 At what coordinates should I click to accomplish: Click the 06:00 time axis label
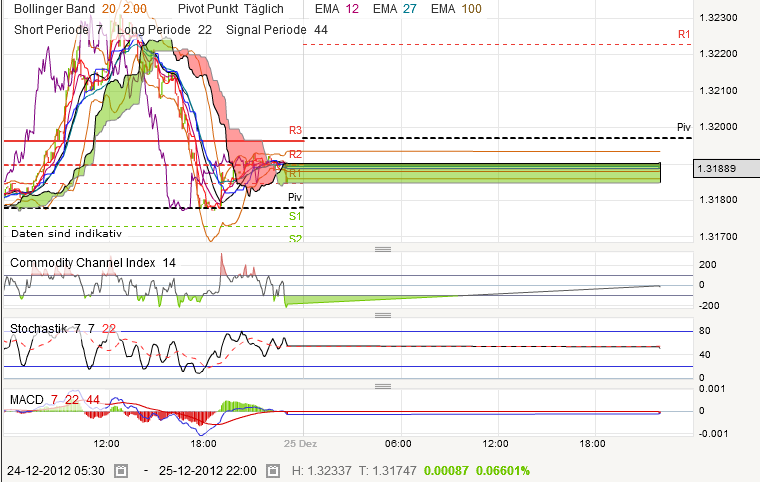(x=398, y=444)
